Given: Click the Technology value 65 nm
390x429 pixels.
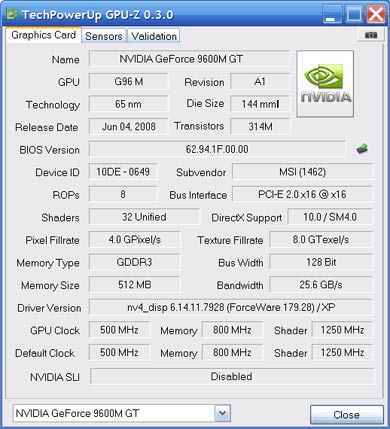Looking at the screenshot, I should click(x=129, y=104).
